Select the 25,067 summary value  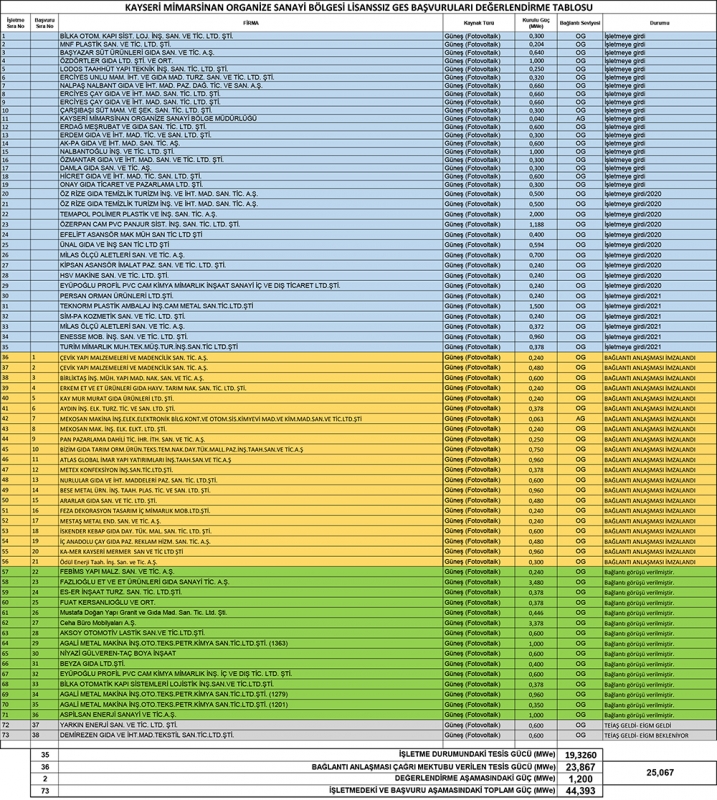pyautogui.click(x=660, y=772)
